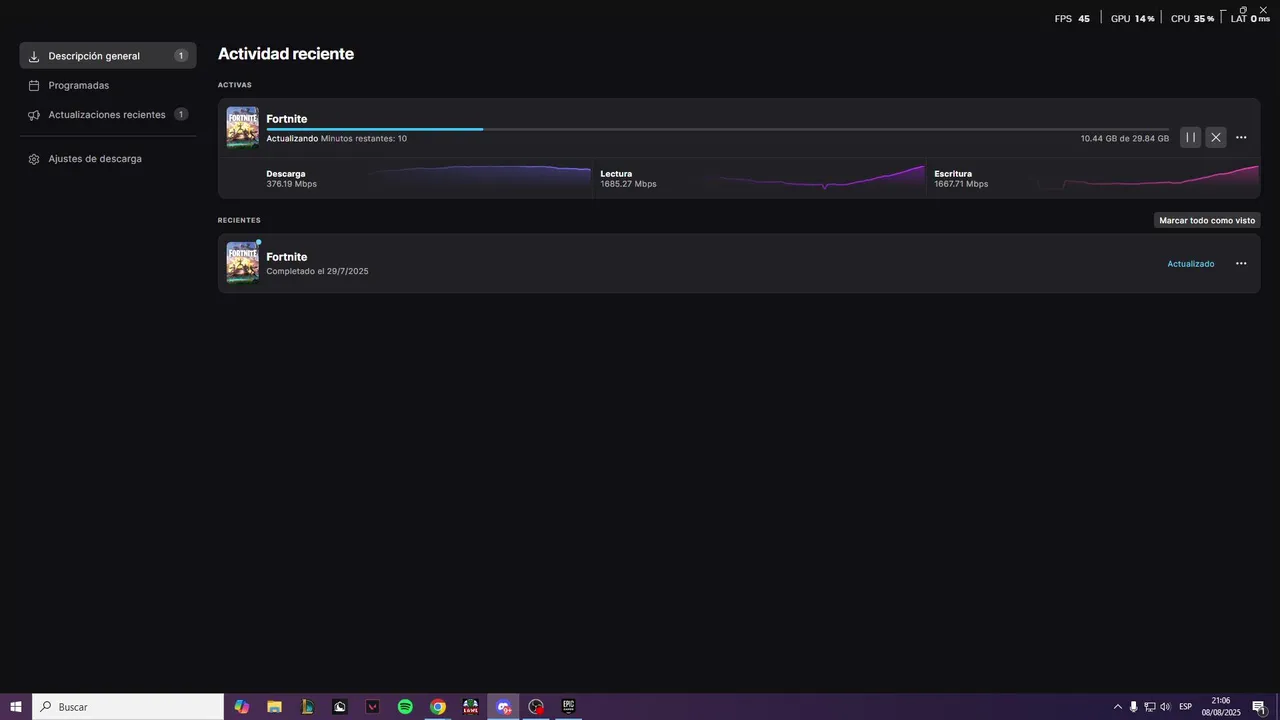Click the FPS 45 overlay reading
This screenshot has width=1280, height=720.
[x=1072, y=19]
